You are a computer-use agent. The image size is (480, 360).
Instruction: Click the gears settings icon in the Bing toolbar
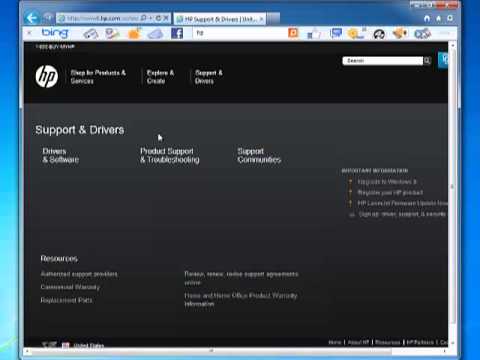pyautogui.click(x=422, y=33)
